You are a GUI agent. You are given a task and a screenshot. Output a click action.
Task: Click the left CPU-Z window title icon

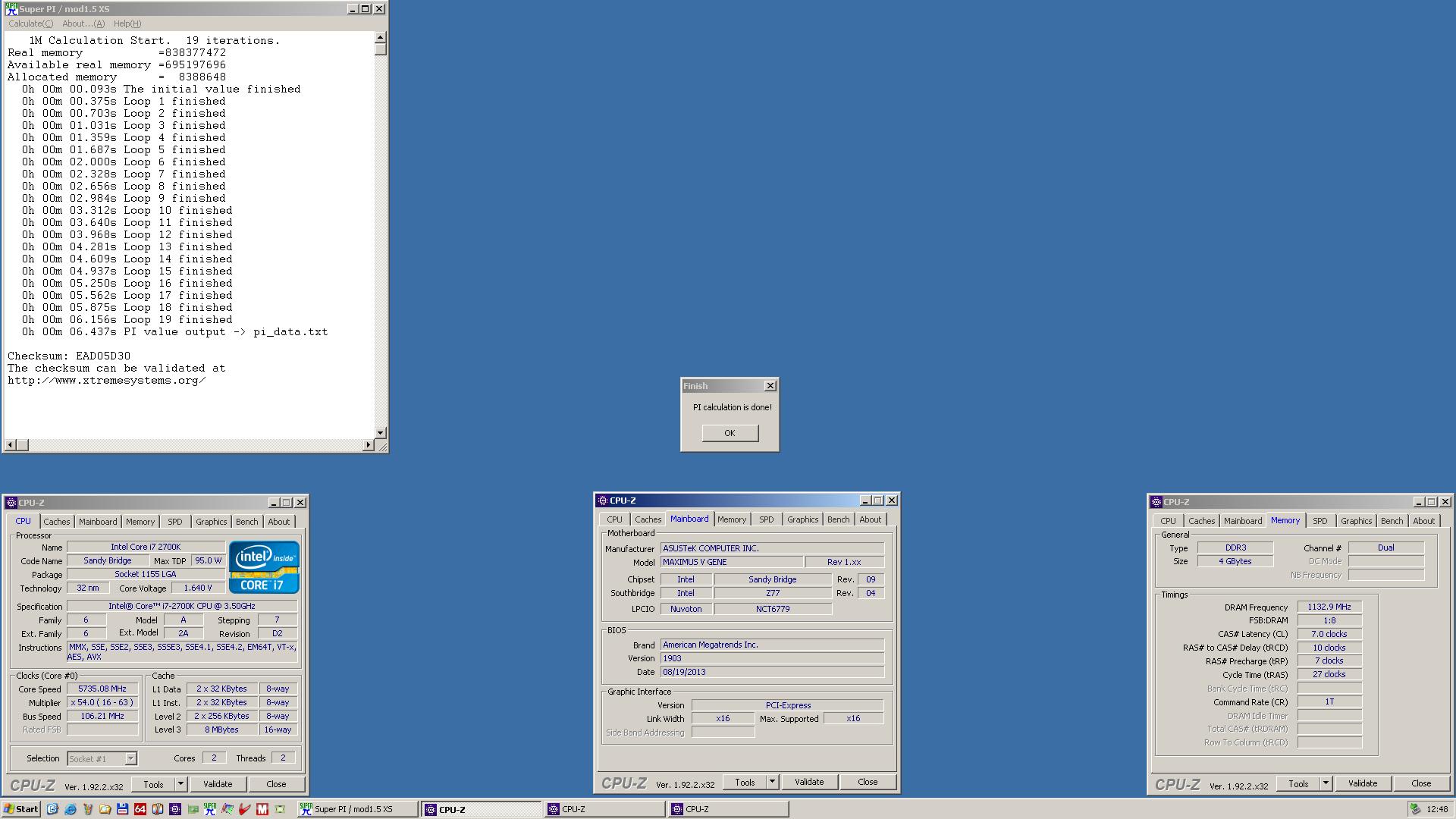(11, 502)
